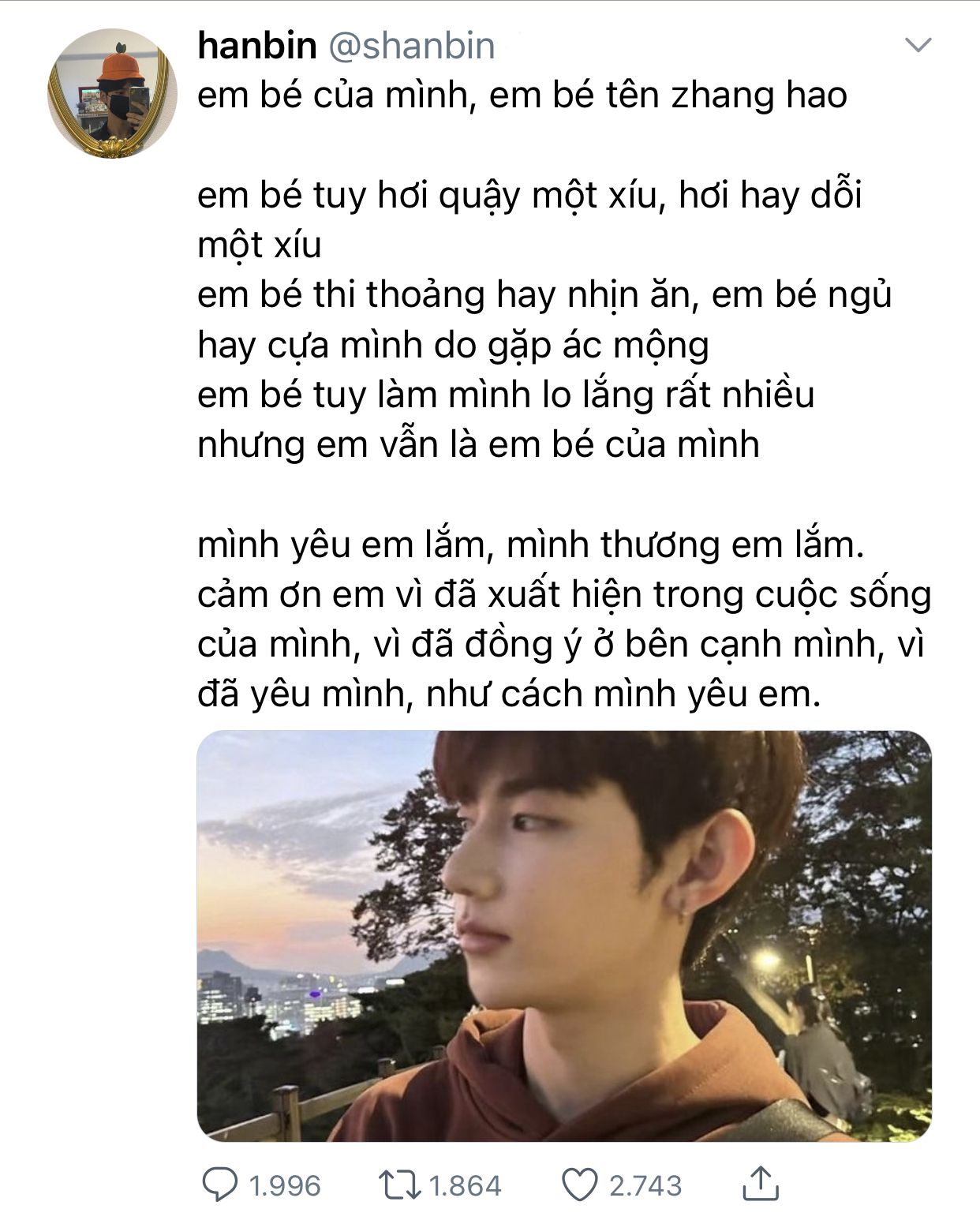Tap the share upload icon
This screenshot has width=980, height=1224.
761,1183
